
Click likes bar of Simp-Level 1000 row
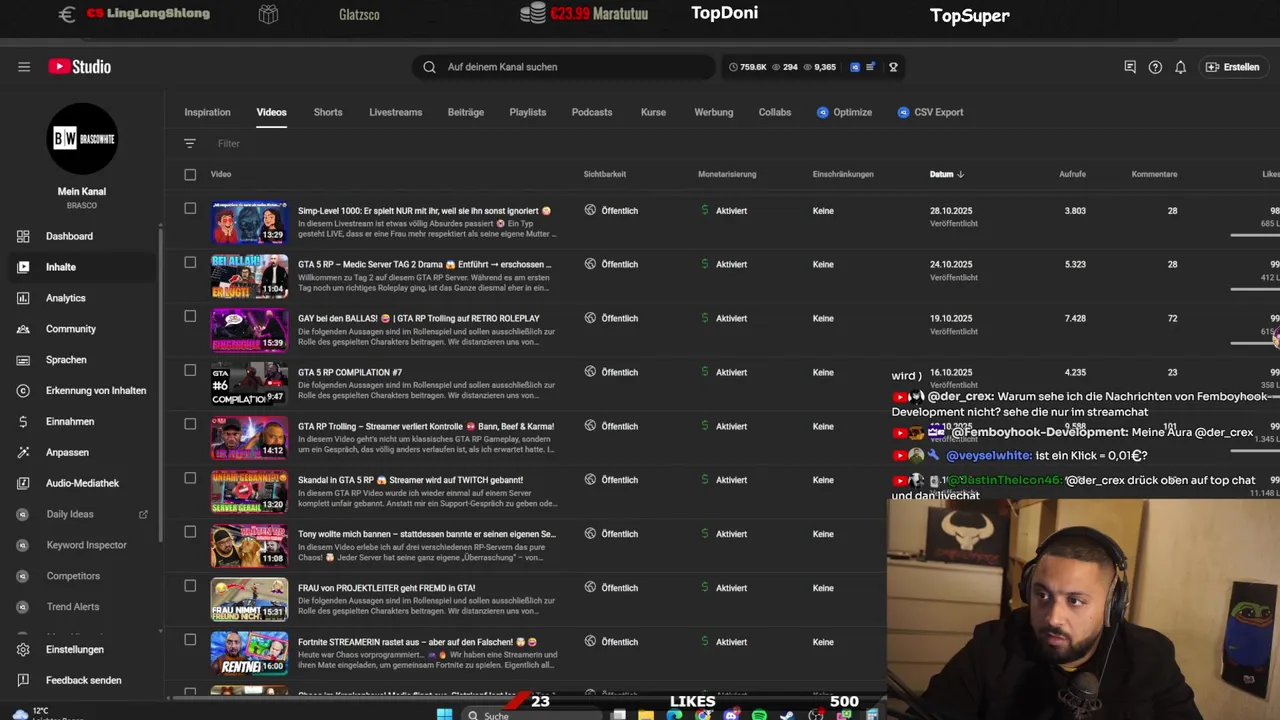point(1255,235)
